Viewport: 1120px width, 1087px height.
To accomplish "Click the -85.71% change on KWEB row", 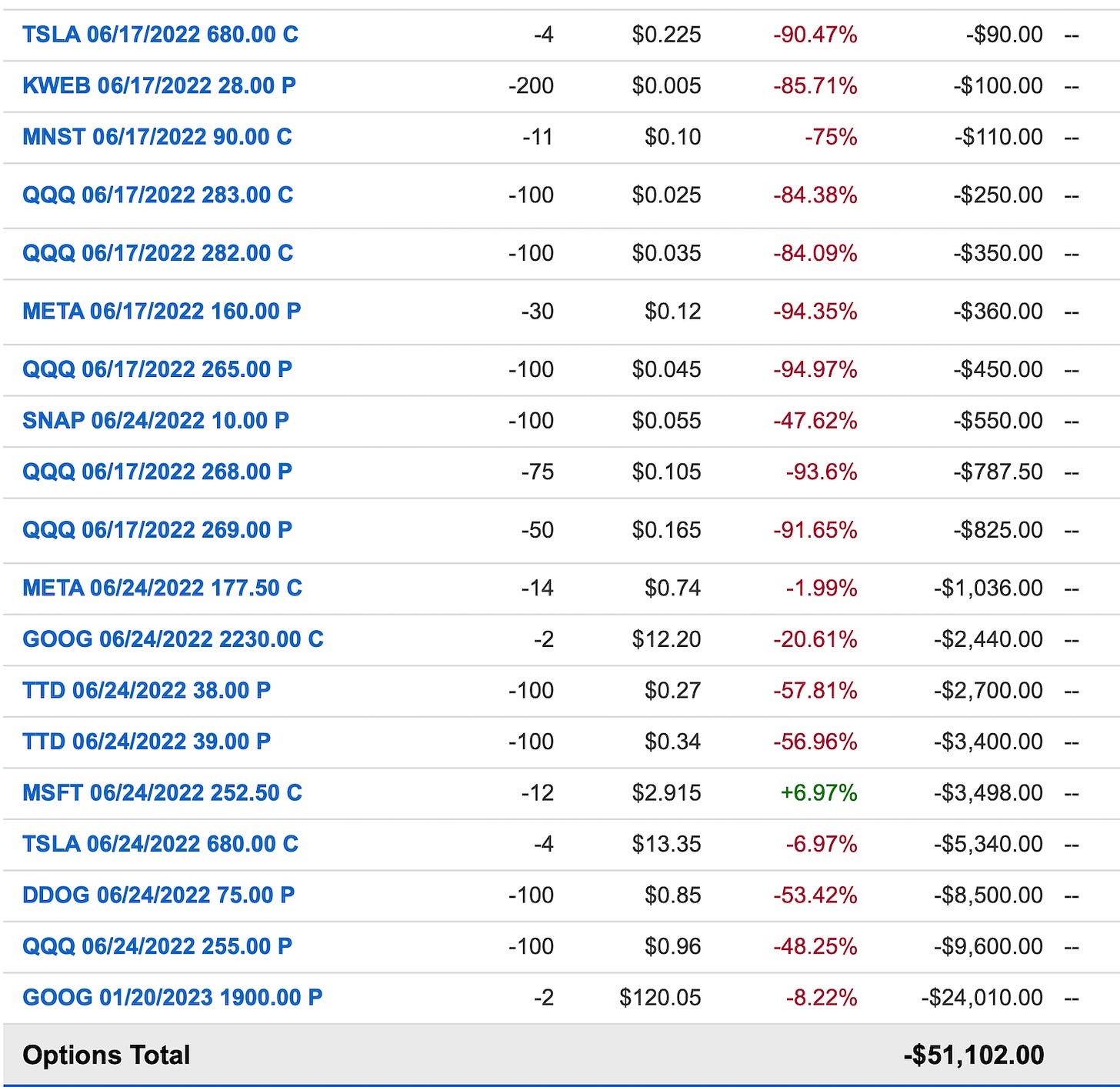I will point(815,85).
